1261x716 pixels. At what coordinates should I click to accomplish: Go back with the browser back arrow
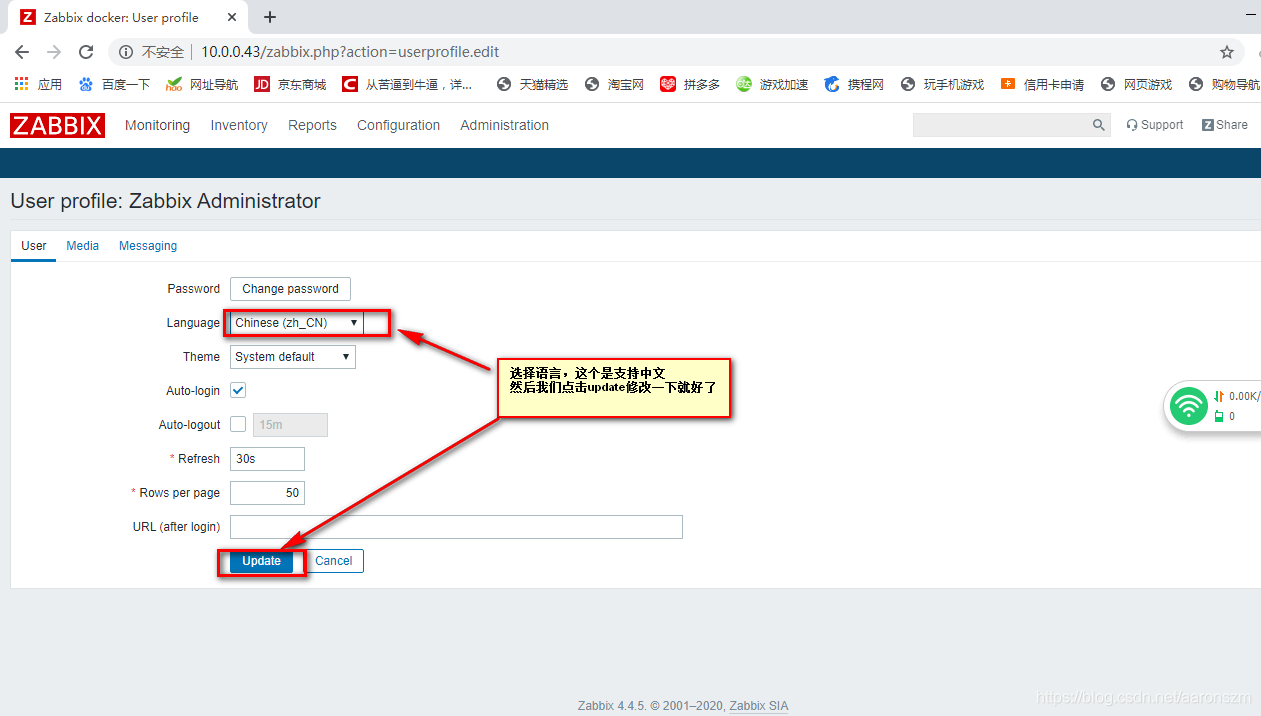click(x=22, y=52)
